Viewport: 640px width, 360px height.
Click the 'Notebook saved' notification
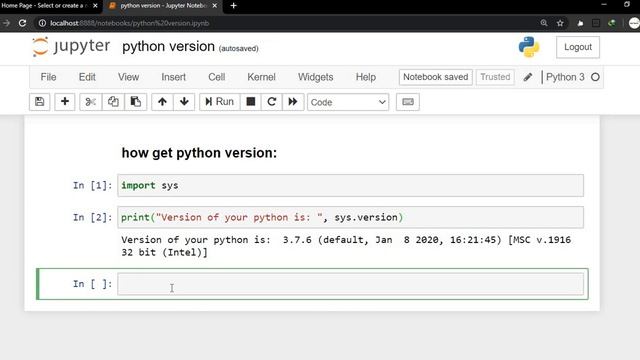(436, 77)
